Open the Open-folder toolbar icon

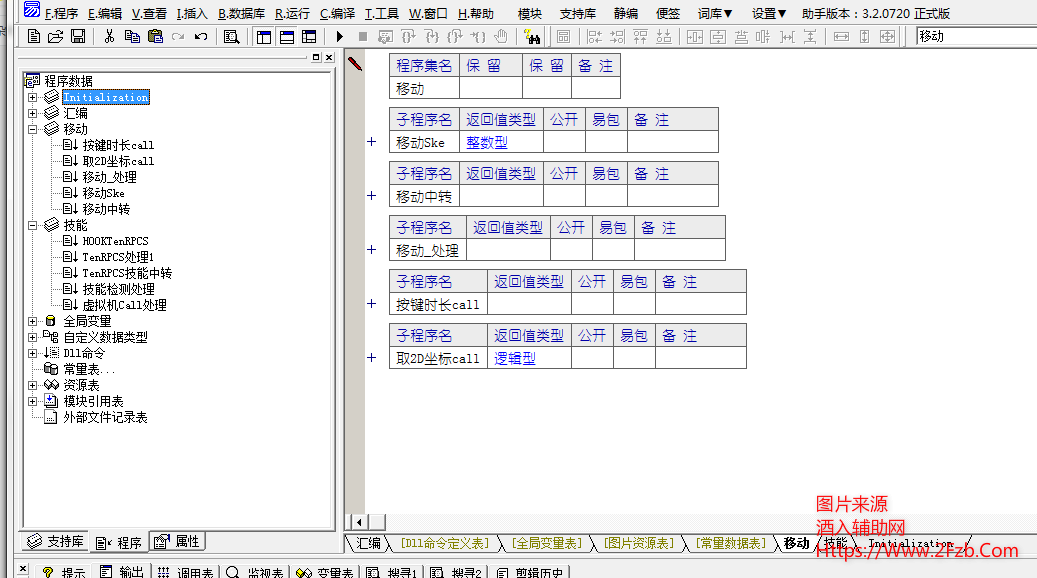coord(56,37)
